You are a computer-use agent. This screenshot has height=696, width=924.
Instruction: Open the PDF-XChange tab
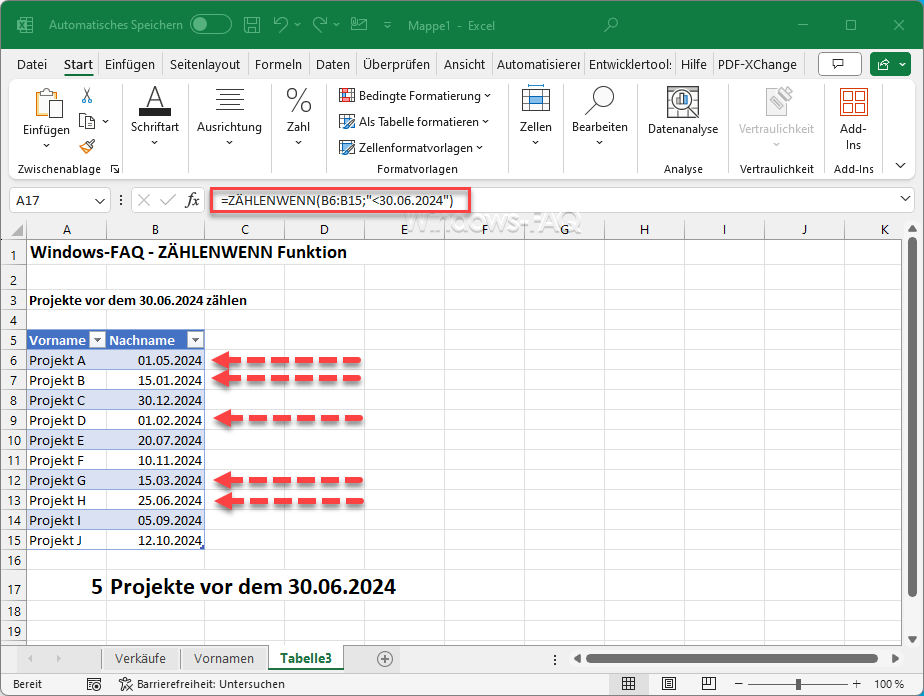tap(757, 64)
